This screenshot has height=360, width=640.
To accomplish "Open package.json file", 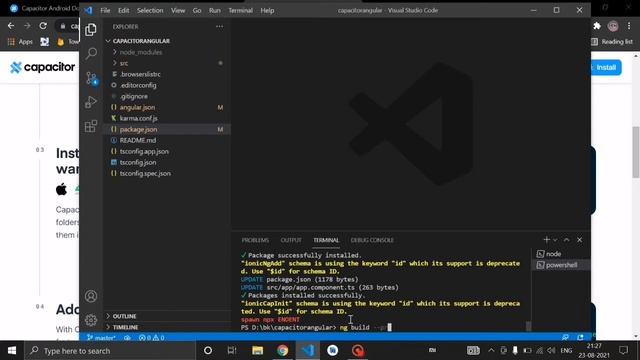I will [167, 129].
